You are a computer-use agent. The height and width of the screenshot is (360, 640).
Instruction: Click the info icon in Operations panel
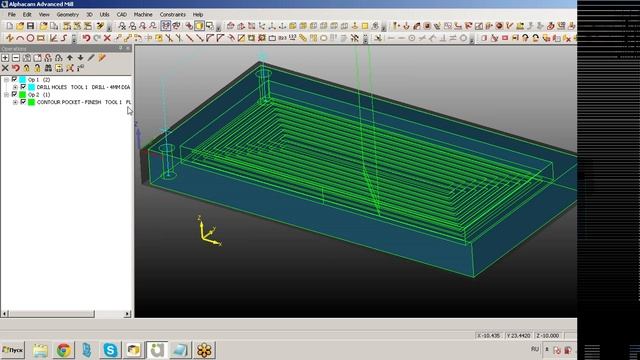tap(80, 68)
